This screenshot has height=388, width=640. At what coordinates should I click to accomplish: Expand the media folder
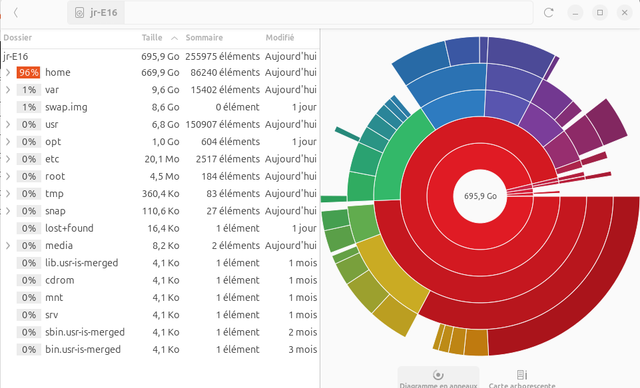click(8, 246)
